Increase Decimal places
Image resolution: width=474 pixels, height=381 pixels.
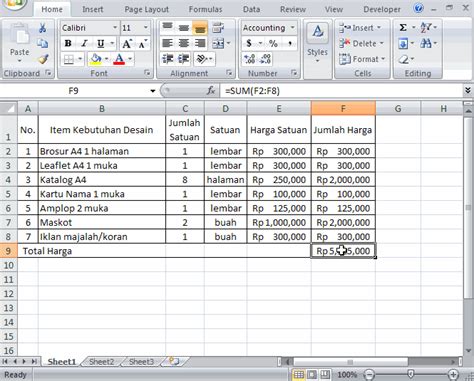250,59
